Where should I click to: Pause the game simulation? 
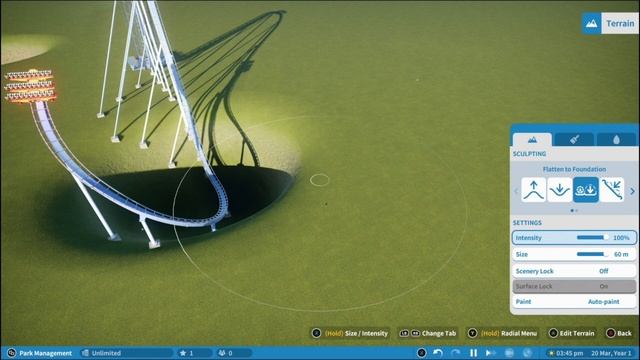click(x=473, y=353)
